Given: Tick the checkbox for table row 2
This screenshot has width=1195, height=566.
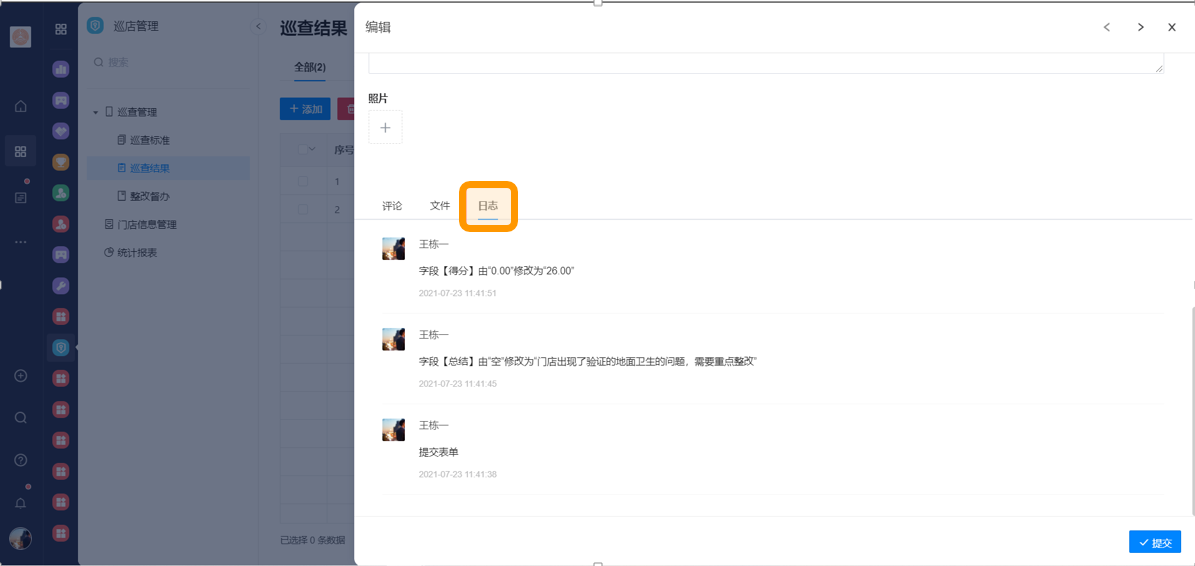Looking at the screenshot, I should pos(303,209).
